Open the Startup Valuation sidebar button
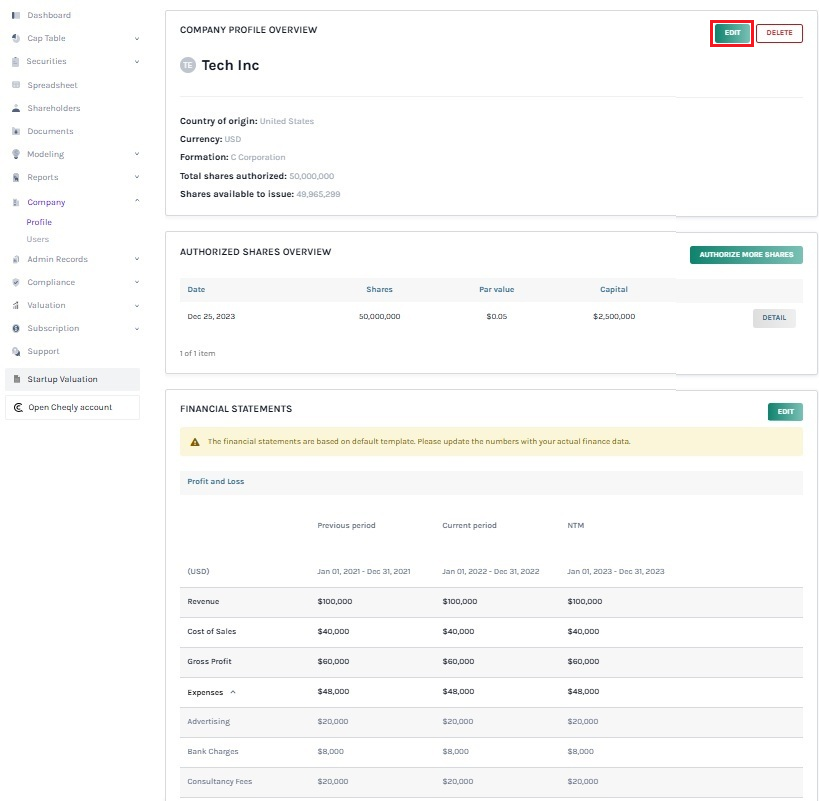The image size is (819, 801). (72, 379)
